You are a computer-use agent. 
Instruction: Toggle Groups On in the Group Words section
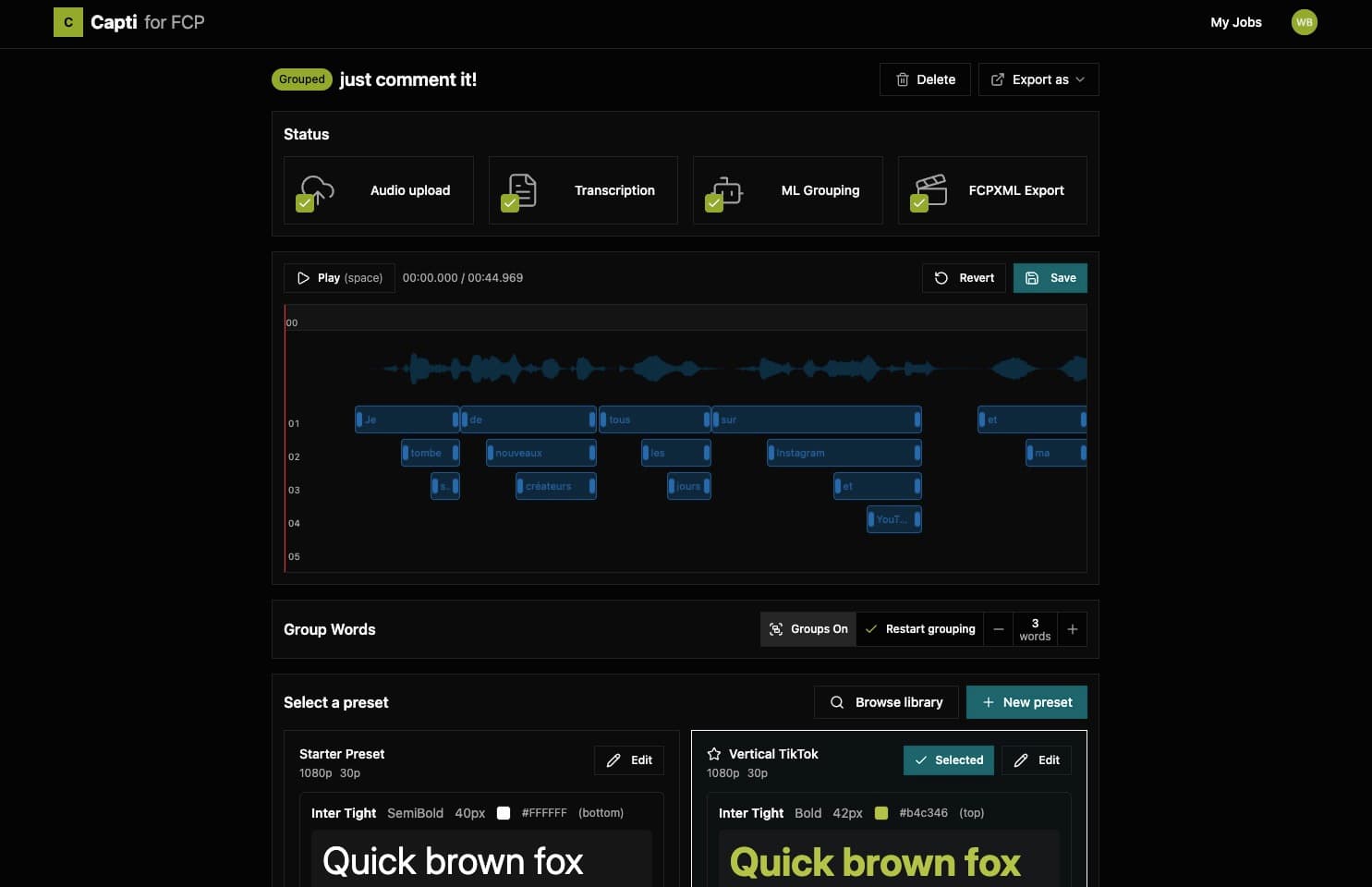click(x=807, y=629)
